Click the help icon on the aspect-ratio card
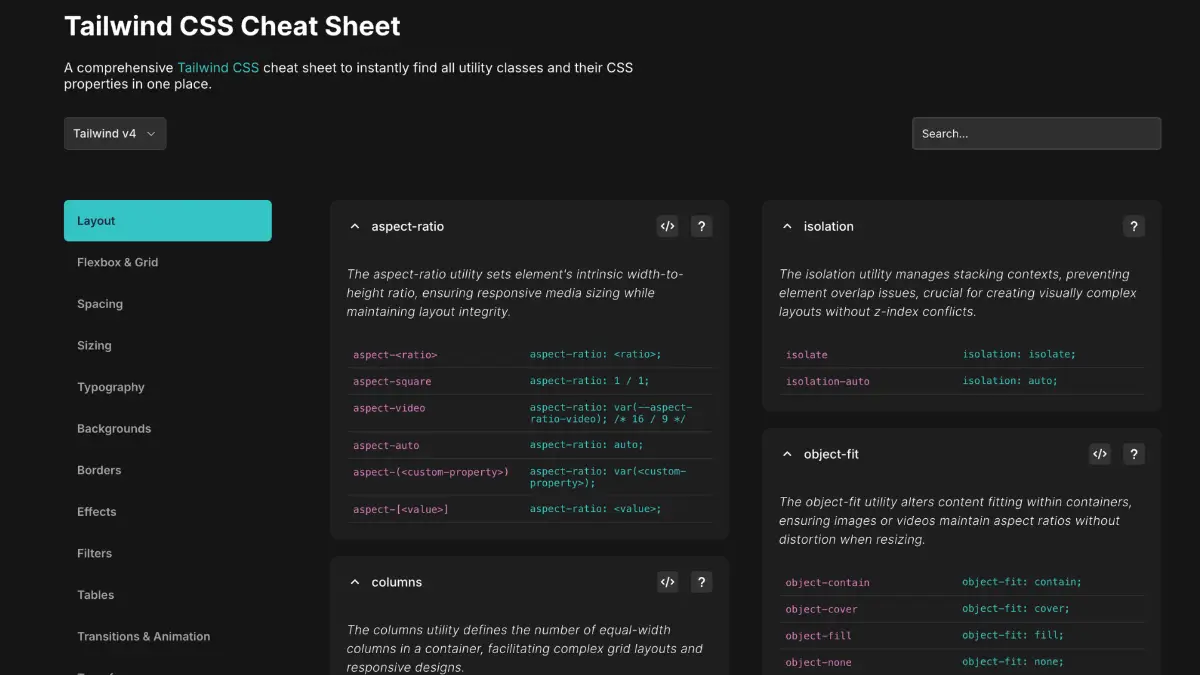 click(x=701, y=226)
